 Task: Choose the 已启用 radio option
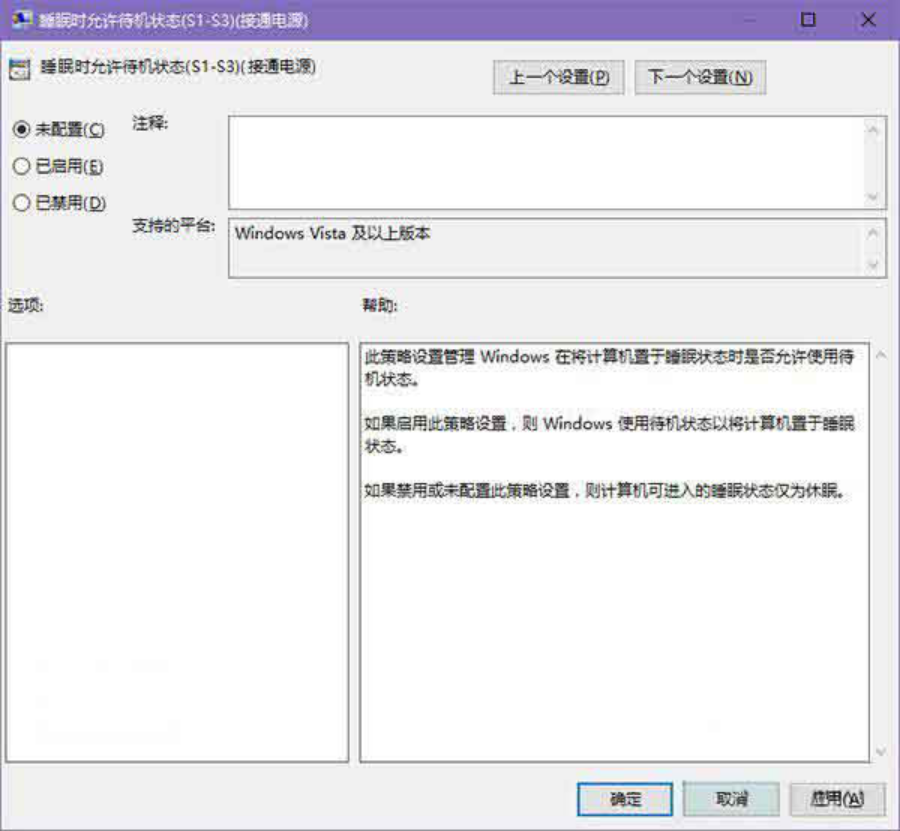coord(21,167)
